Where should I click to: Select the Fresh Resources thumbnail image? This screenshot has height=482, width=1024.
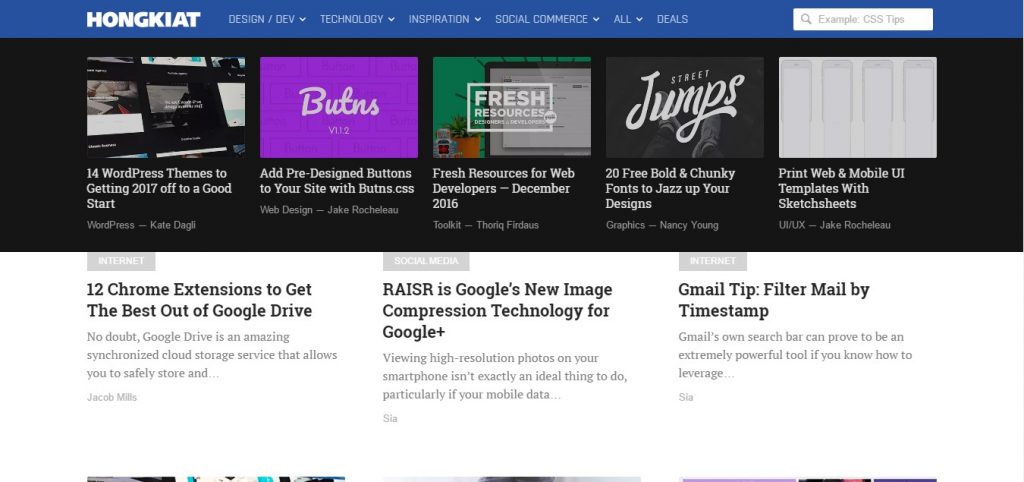click(511, 107)
